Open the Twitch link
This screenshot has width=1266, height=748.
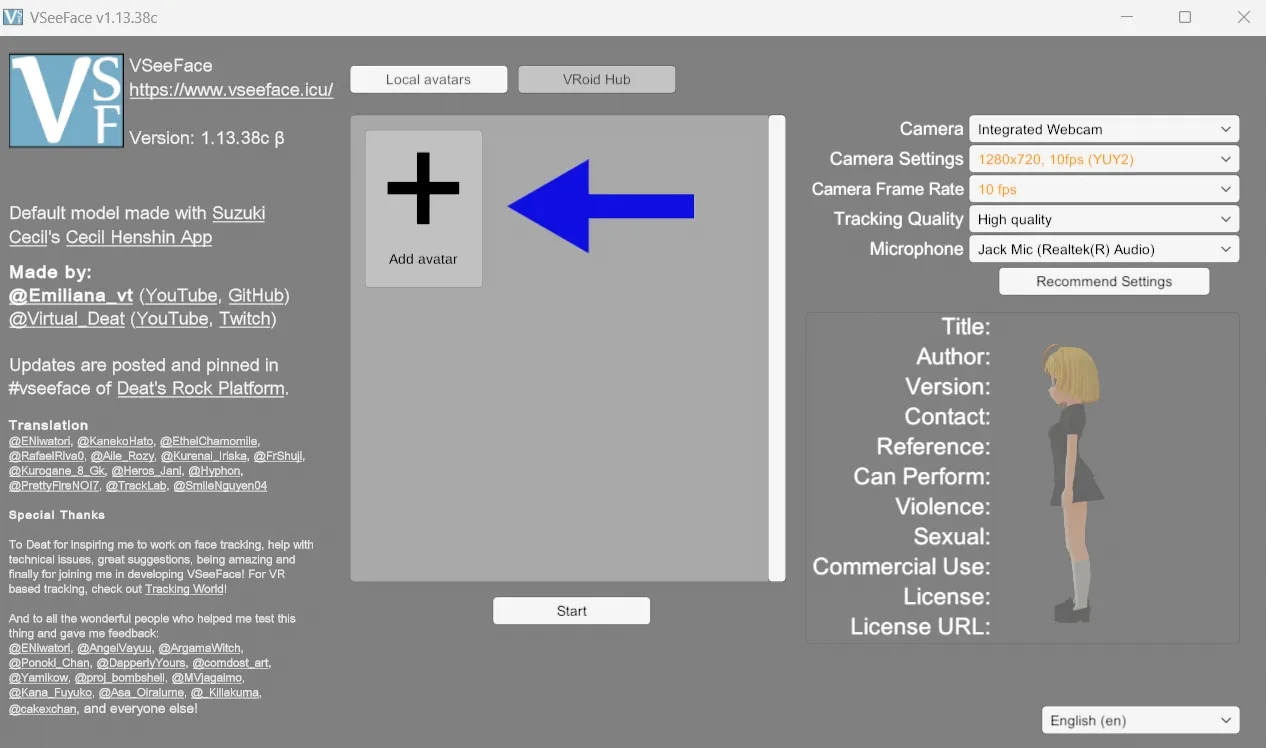click(245, 319)
